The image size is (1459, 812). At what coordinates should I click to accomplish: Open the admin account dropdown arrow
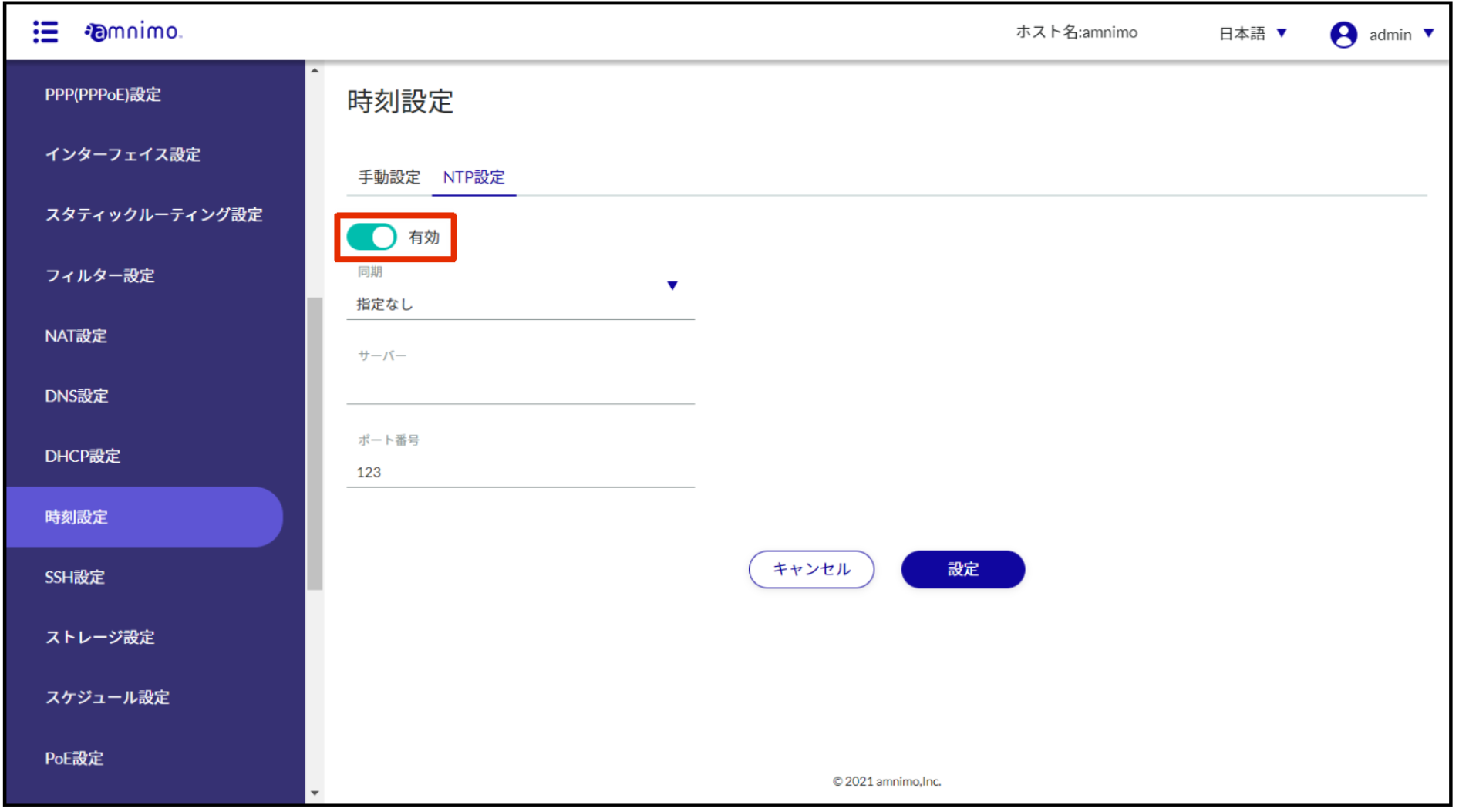point(1427,33)
